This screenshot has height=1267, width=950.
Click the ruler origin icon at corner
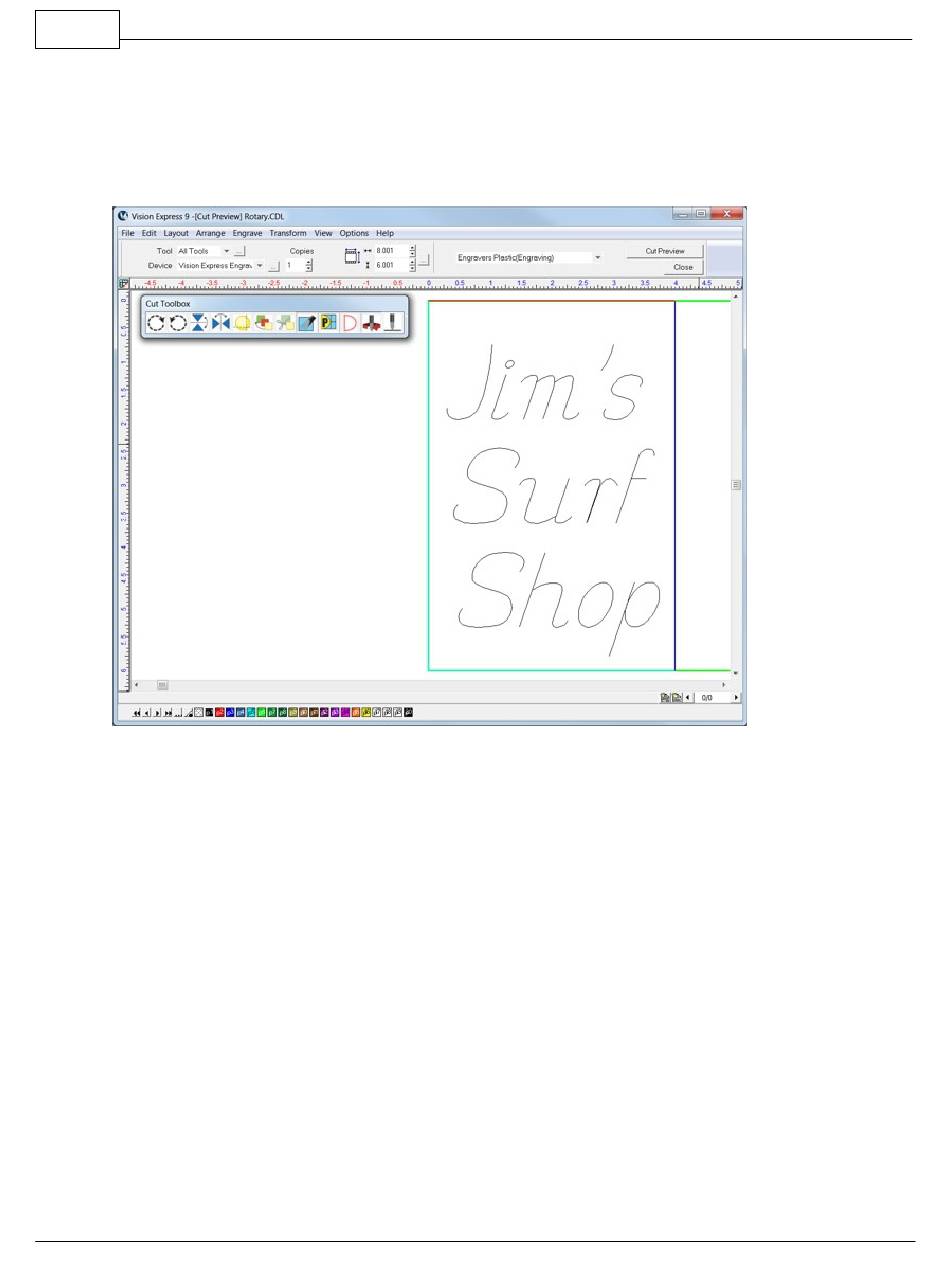tap(124, 284)
